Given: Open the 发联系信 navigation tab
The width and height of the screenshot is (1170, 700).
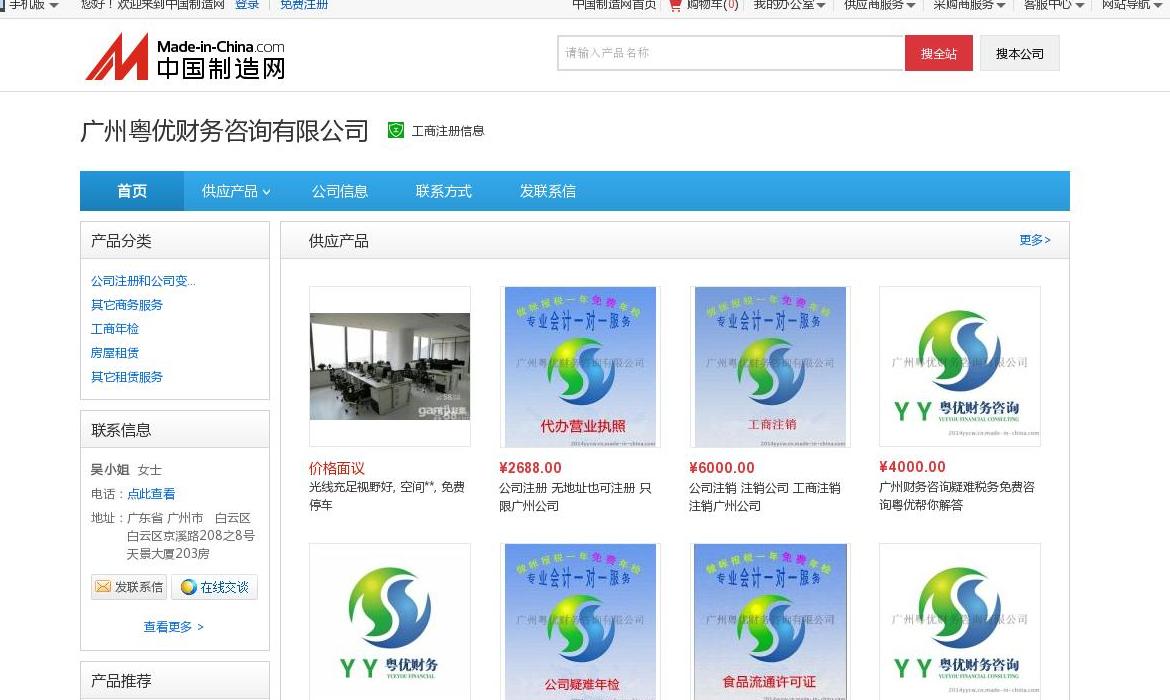Looking at the screenshot, I should pyautogui.click(x=548, y=191).
